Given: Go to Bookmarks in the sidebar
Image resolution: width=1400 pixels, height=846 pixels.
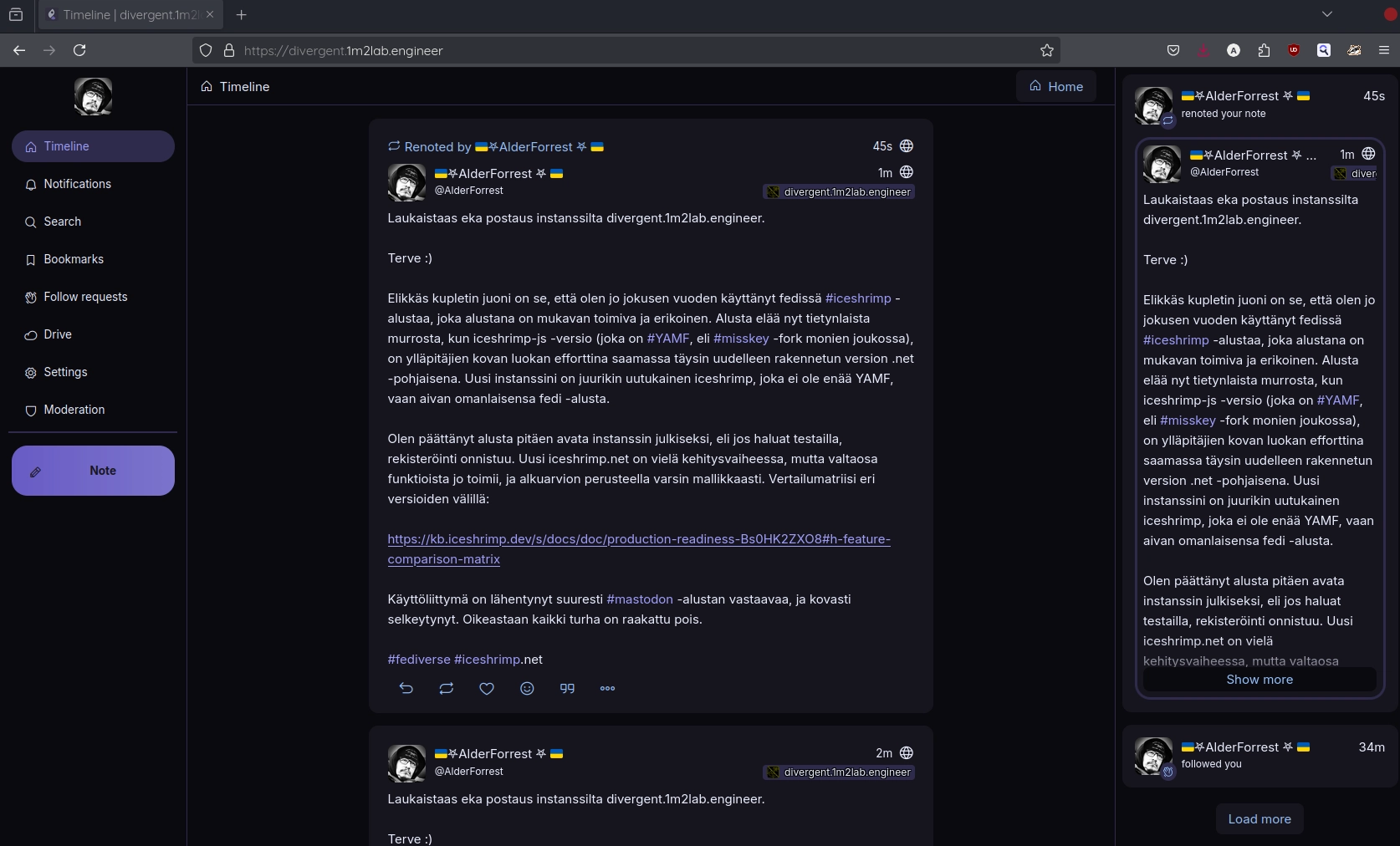Looking at the screenshot, I should pos(74,259).
